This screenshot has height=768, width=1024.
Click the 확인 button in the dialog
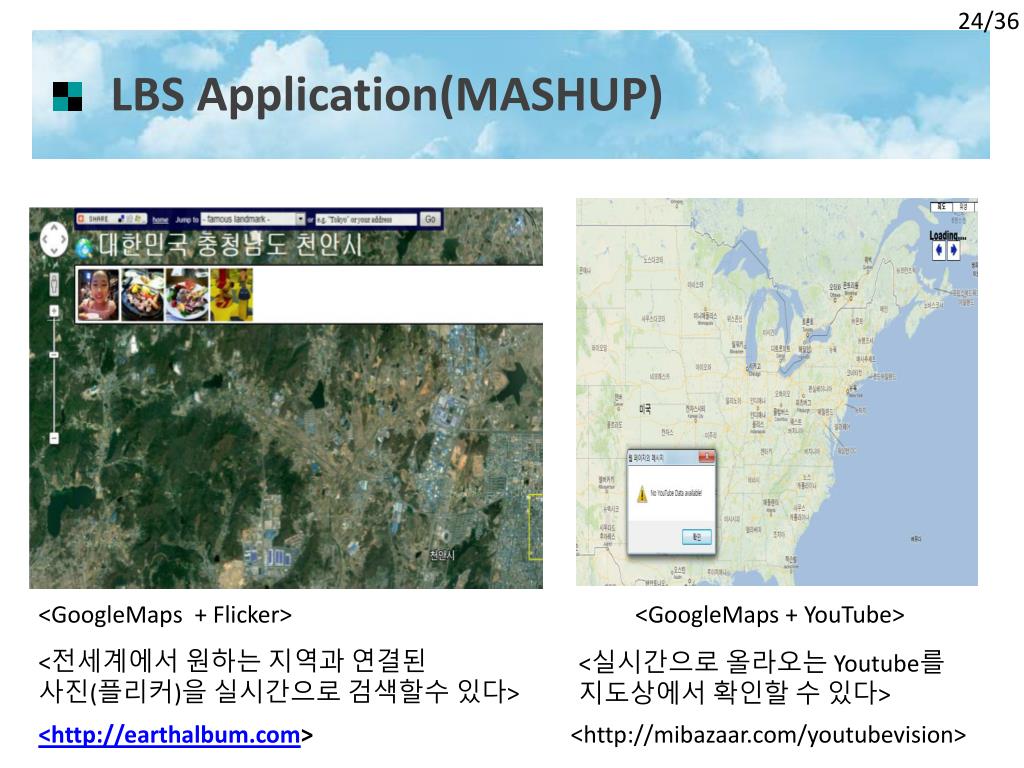pyautogui.click(x=696, y=537)
